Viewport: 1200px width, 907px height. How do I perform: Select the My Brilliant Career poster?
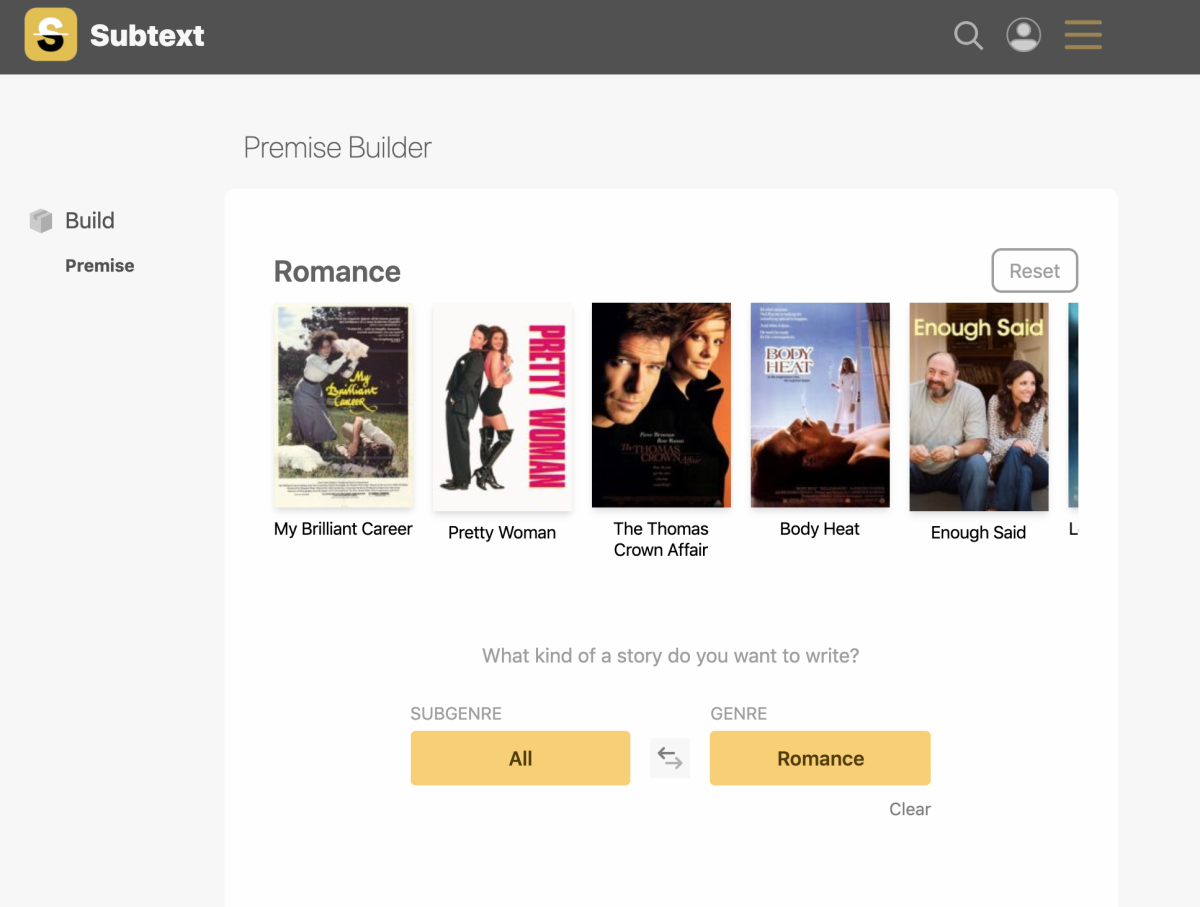tap(343, 406)
